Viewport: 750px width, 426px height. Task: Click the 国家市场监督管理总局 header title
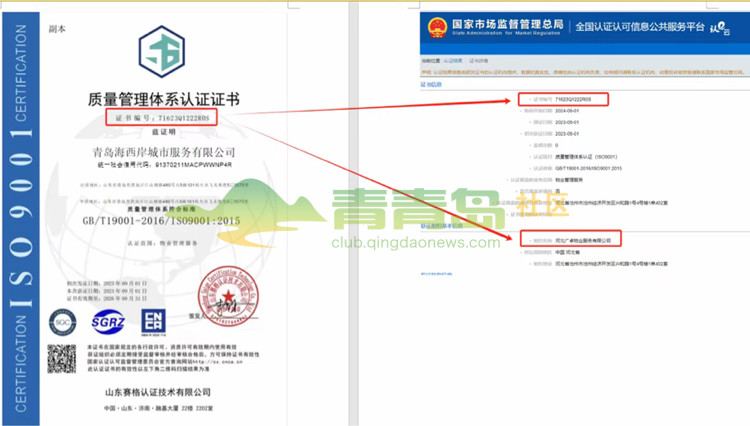point(507,24)
